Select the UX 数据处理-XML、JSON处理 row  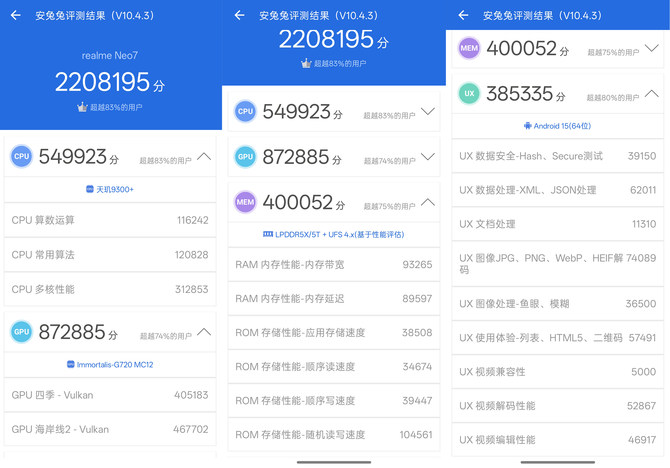coord(558,190)
